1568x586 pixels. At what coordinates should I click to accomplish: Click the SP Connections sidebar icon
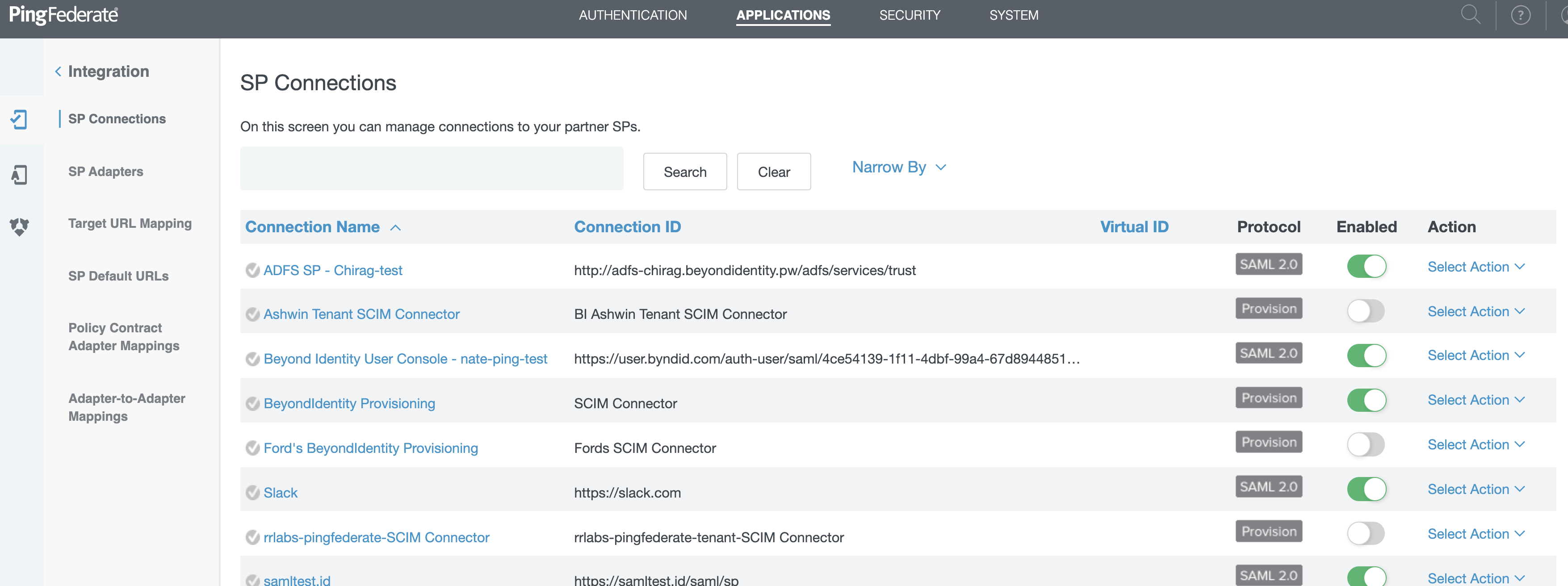[20, 119]
